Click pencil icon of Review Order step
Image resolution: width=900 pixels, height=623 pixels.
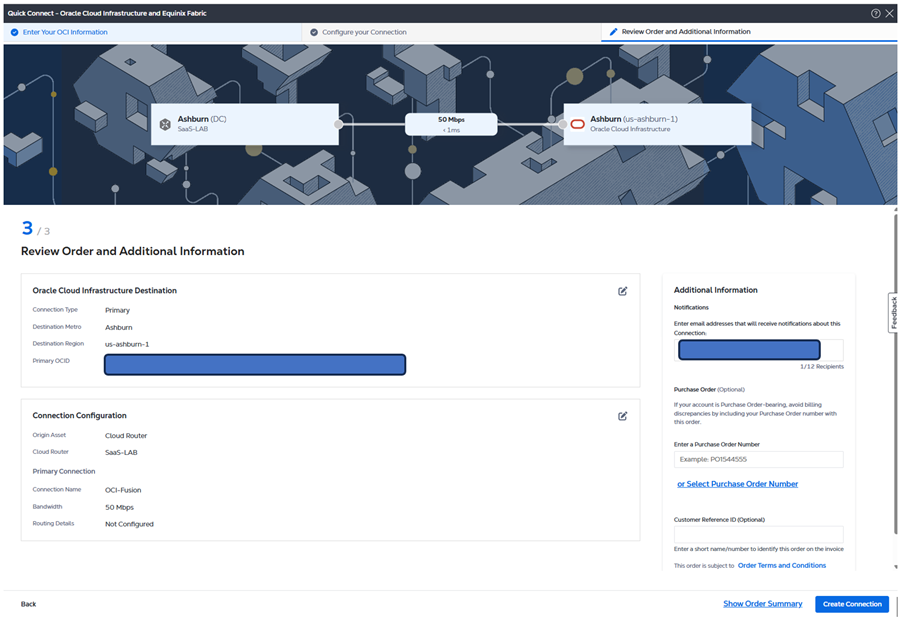614,32
